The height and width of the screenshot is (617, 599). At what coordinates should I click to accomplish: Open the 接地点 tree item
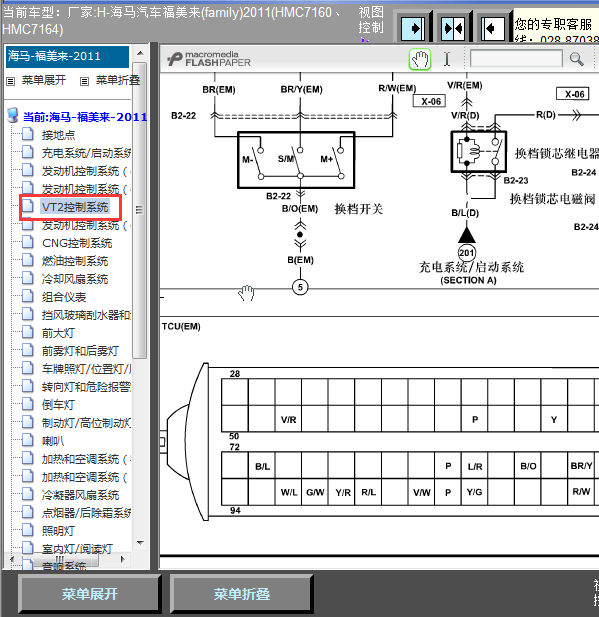point(58,135)
